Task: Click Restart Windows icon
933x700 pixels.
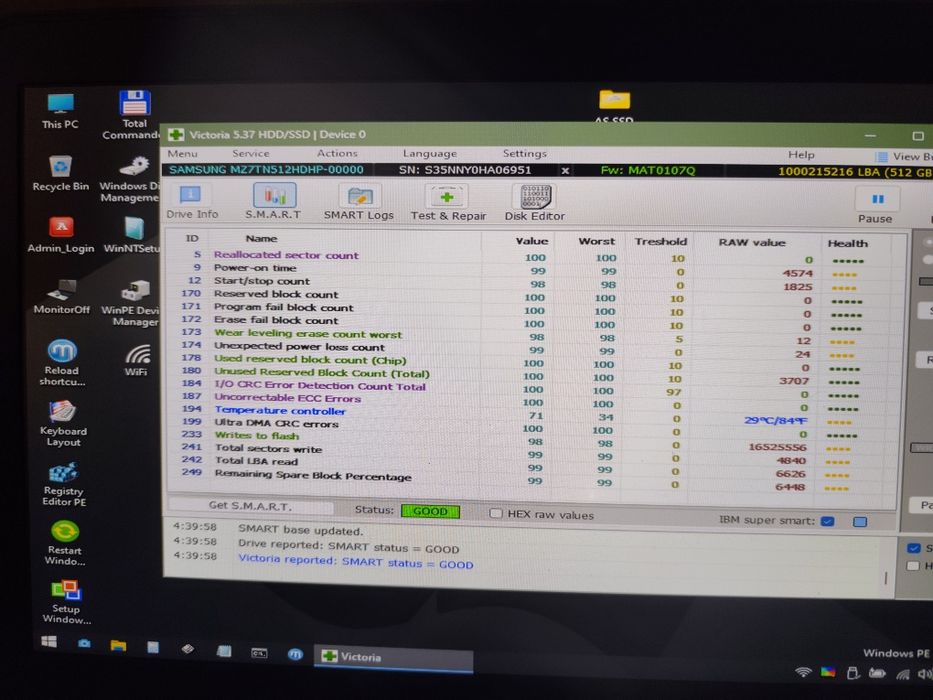Action: coord(65,543)
